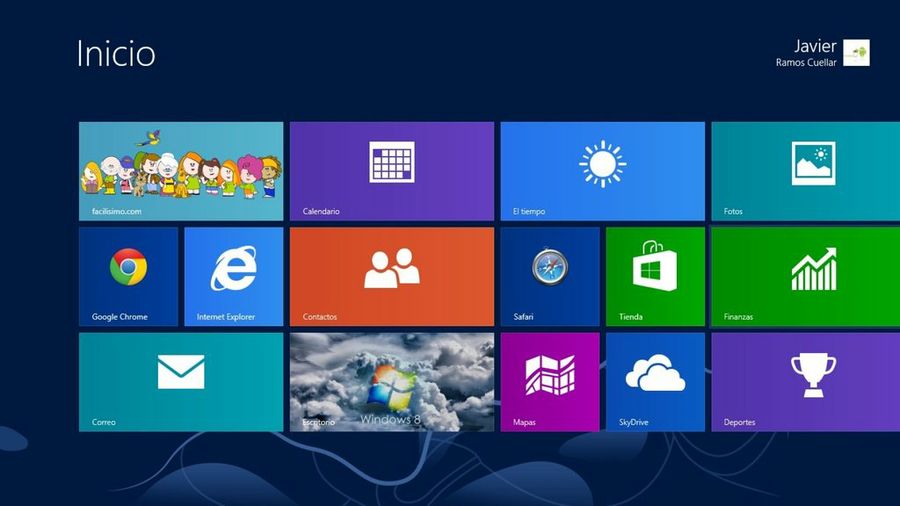Open the Finanzas chart tile

pyautogui.click(x=805, y=276)
